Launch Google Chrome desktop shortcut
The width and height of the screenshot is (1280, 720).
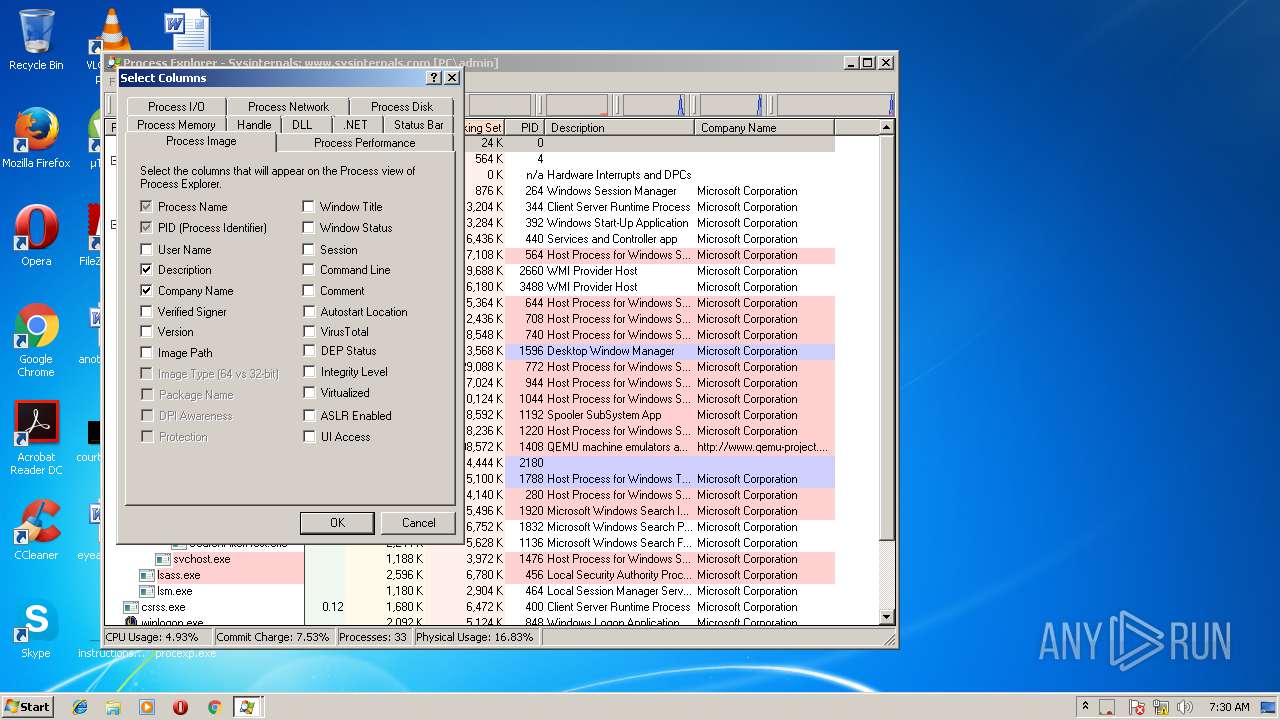[x=36, y=340]
